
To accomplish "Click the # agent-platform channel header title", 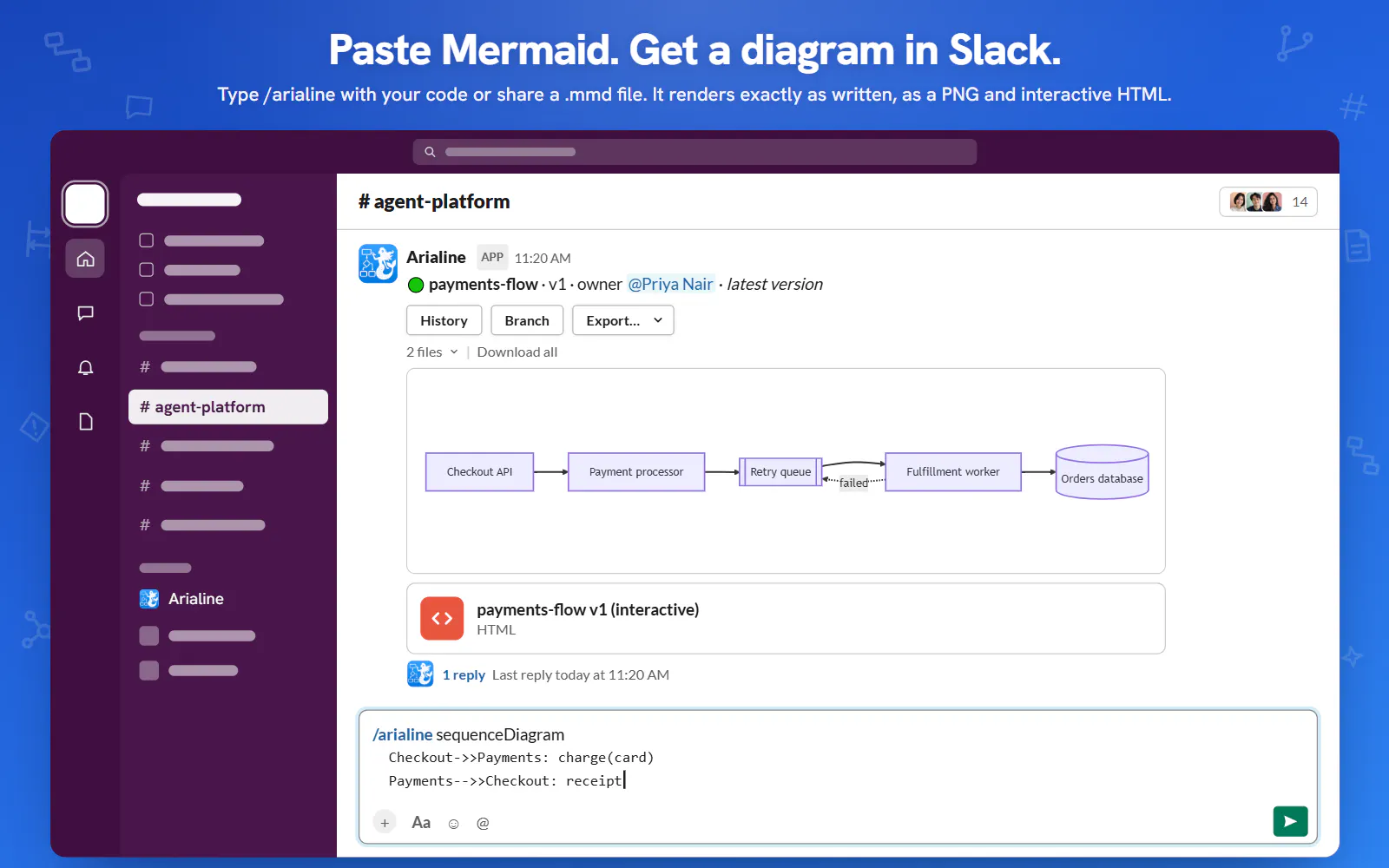I will tap(434, 201).
